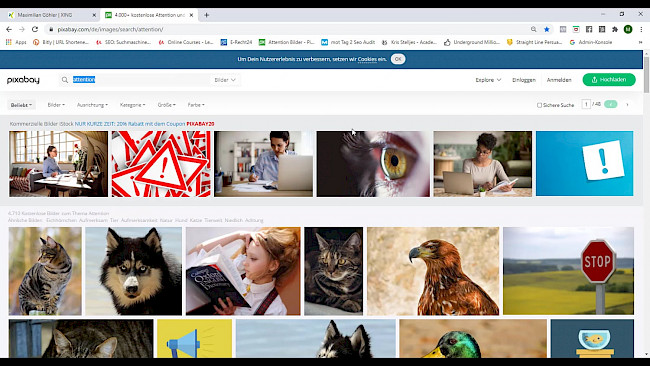Open the husky dog photo
650x366 pixels.
133,271
